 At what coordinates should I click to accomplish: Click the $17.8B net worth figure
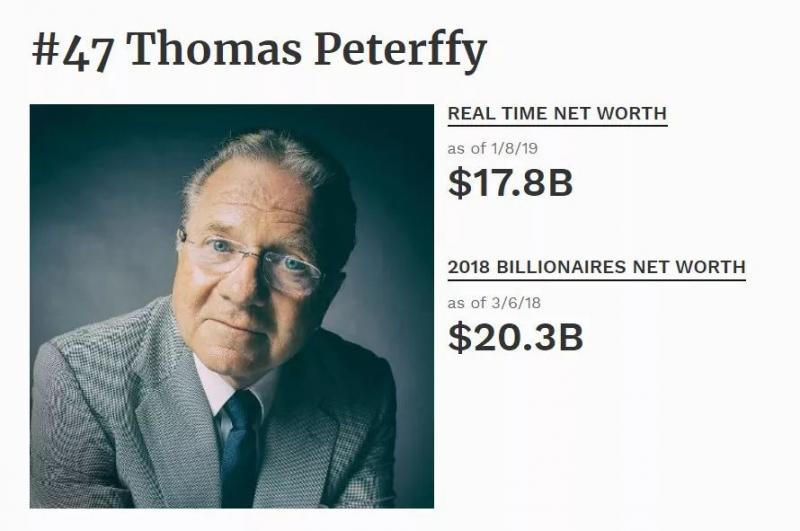click(x=510, y=183)
